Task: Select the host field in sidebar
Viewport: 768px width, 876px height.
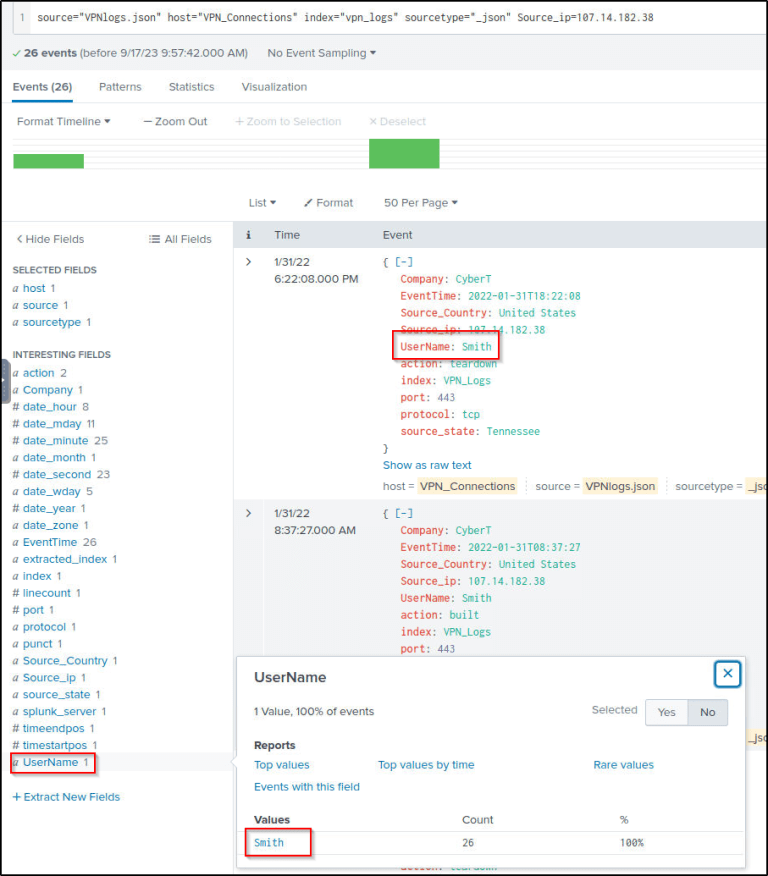Action: [x=34, y=288]
